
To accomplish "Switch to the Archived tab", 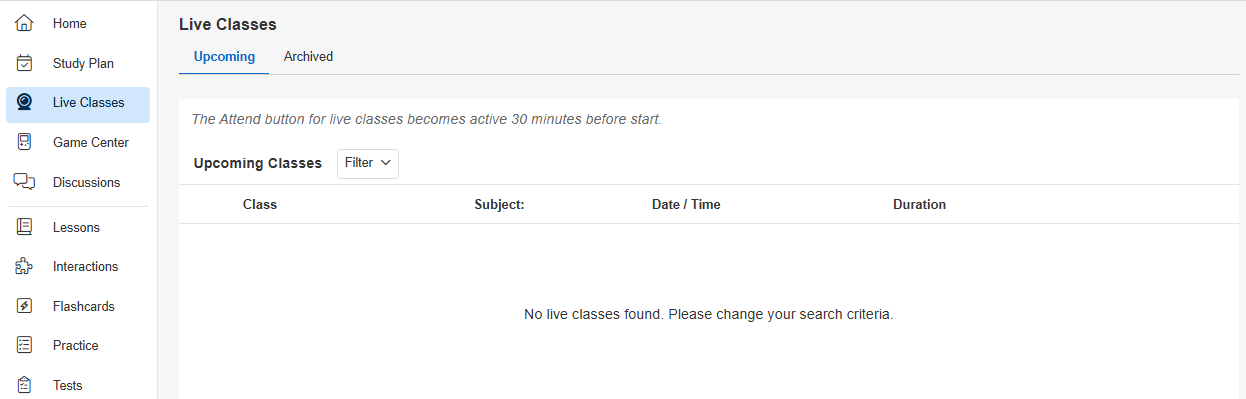I will pos(308,57).
